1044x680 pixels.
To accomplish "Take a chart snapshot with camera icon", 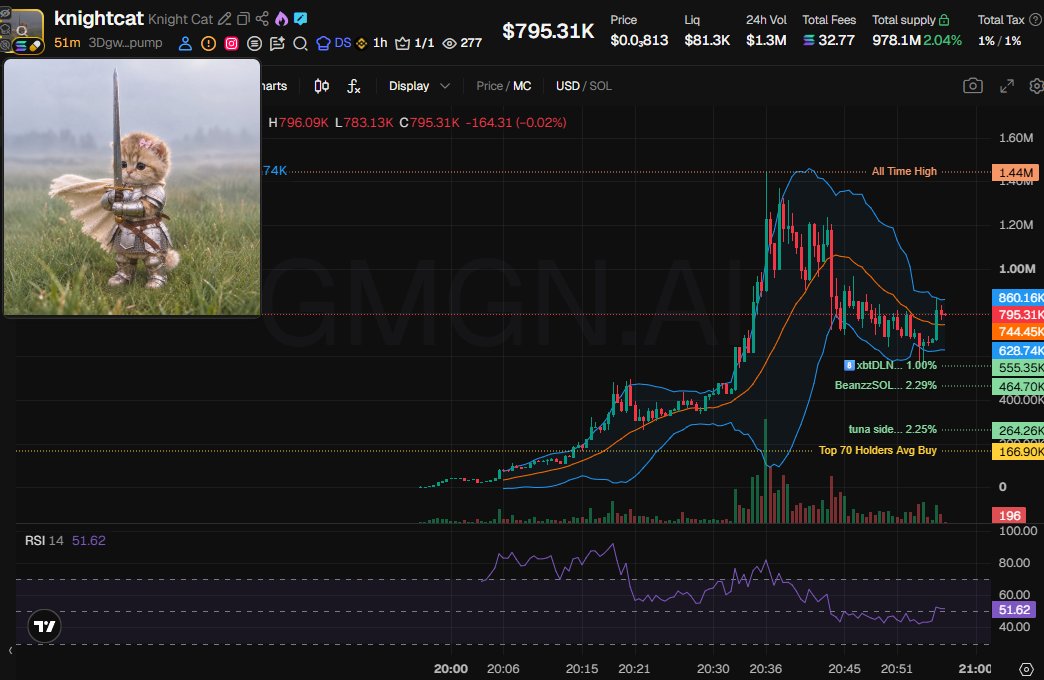I will coord(973,86).
